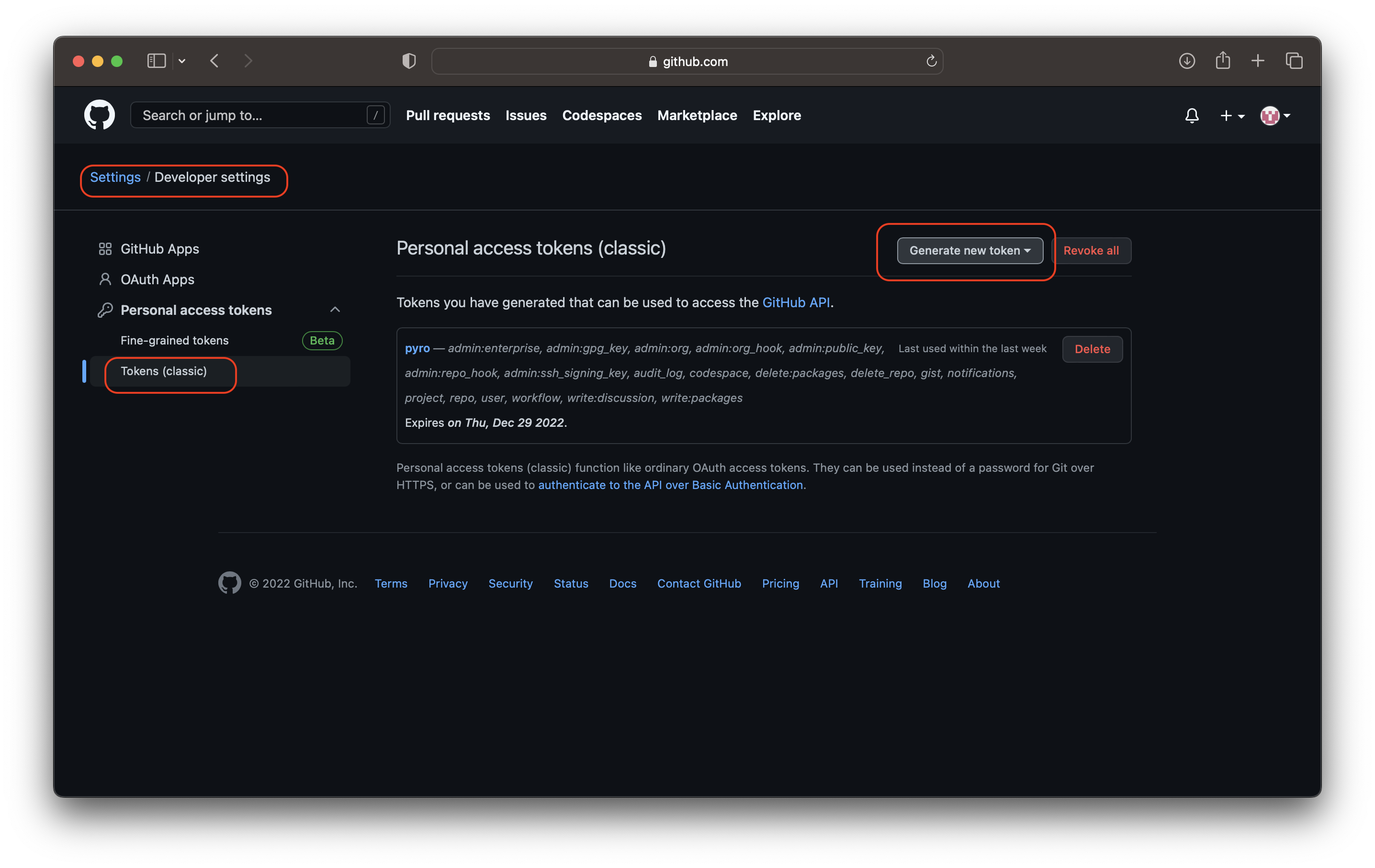The image size is (1375, 868).
Task: Click the GitHub logo in header
Action: [100, 115]
